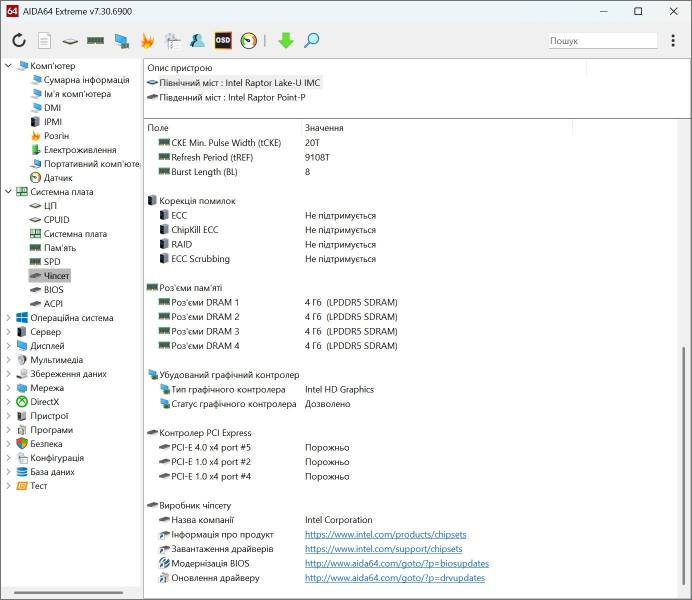692x600 pixels.
Task: Click the green download arrow icon
Action: pos(286,41)
